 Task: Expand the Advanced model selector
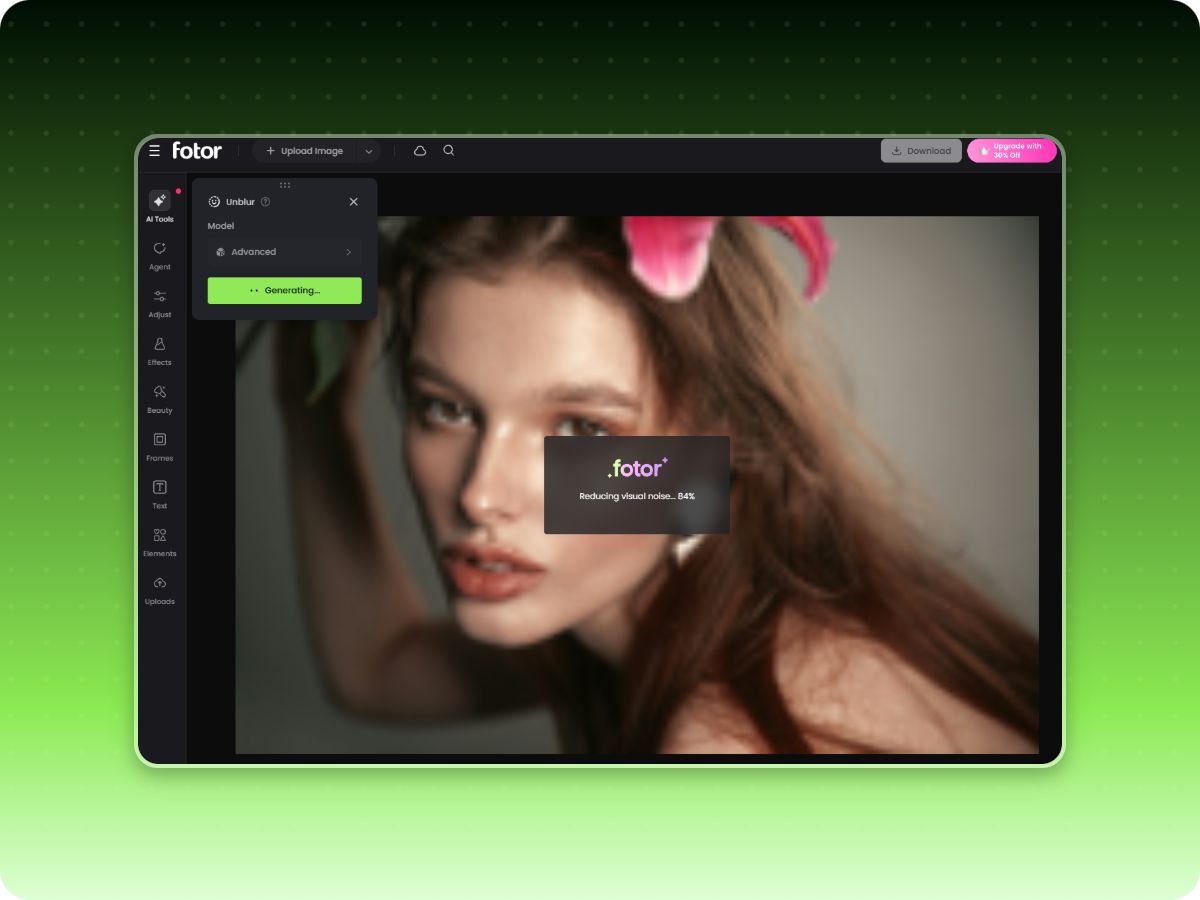[x=285, y=252]
